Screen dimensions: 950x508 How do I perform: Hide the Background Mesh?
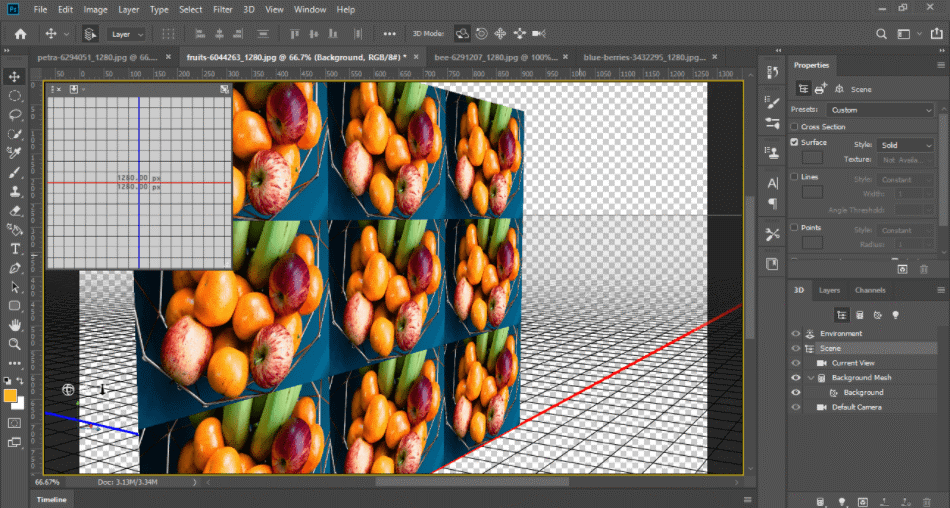tap(796, 378)
